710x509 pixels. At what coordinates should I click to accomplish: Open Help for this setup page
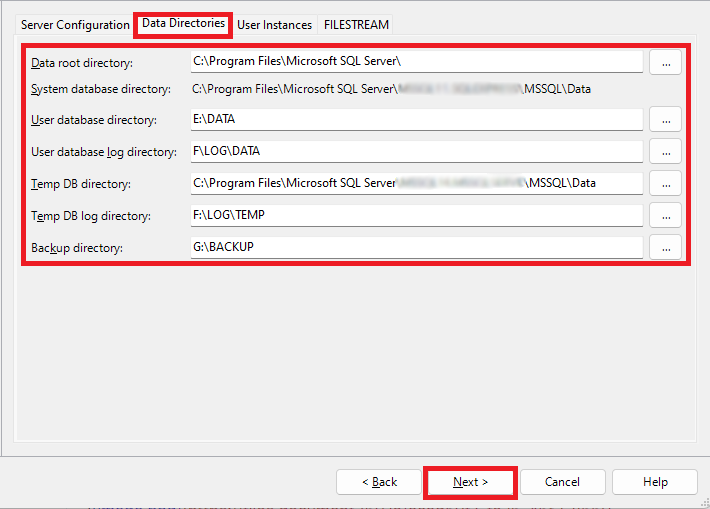(655, 482)
